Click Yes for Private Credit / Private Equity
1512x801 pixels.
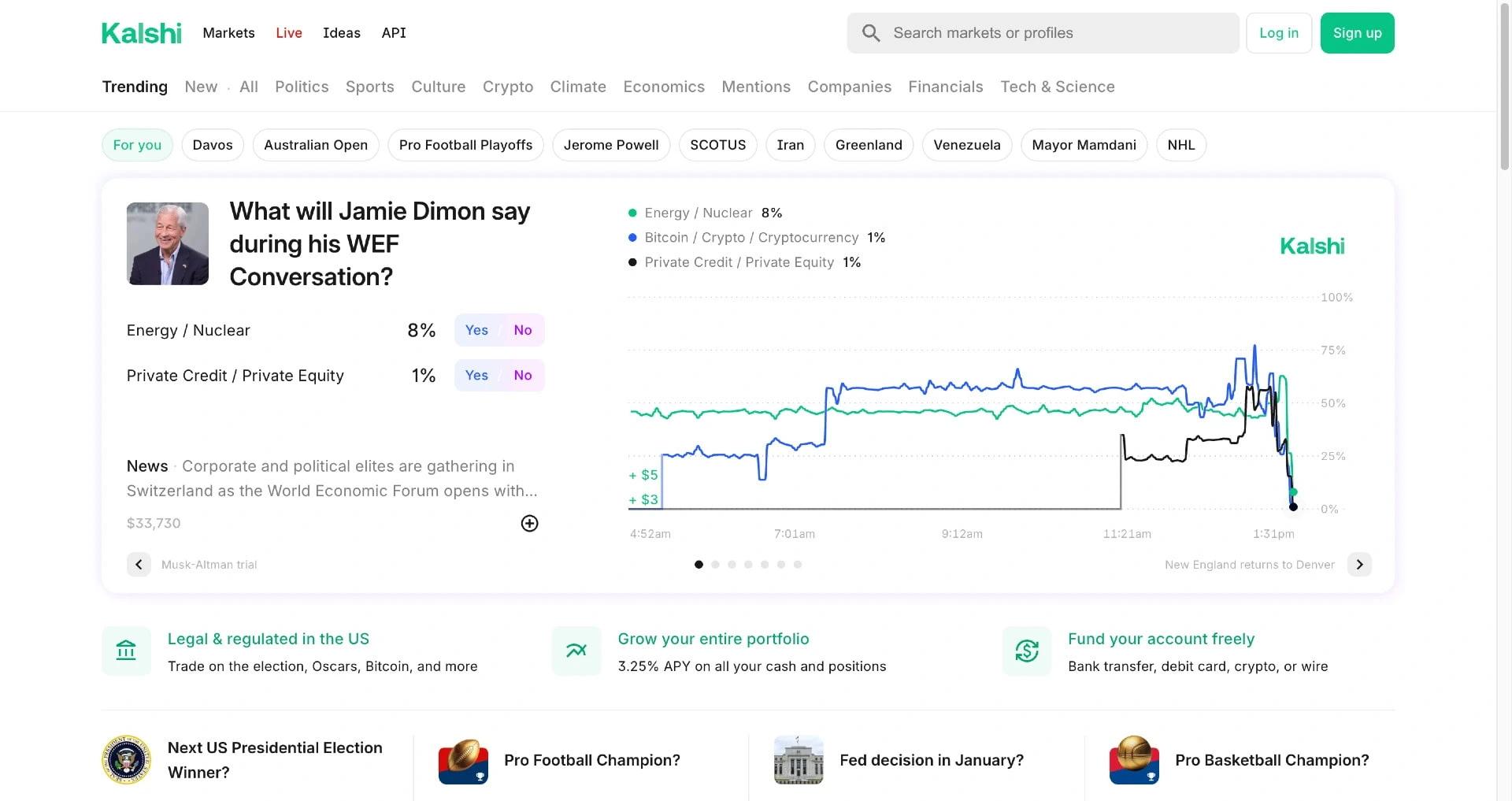pos(476,376)
